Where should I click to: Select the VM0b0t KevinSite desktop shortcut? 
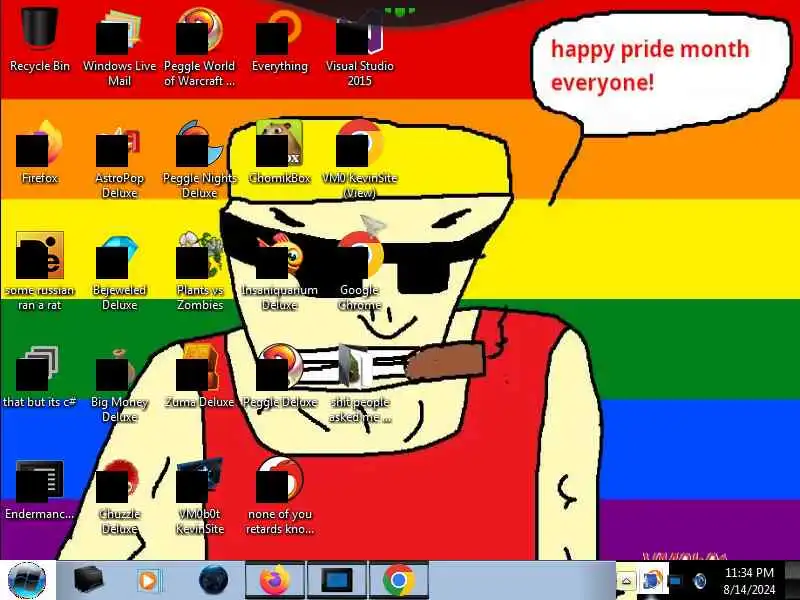point(199,495)
